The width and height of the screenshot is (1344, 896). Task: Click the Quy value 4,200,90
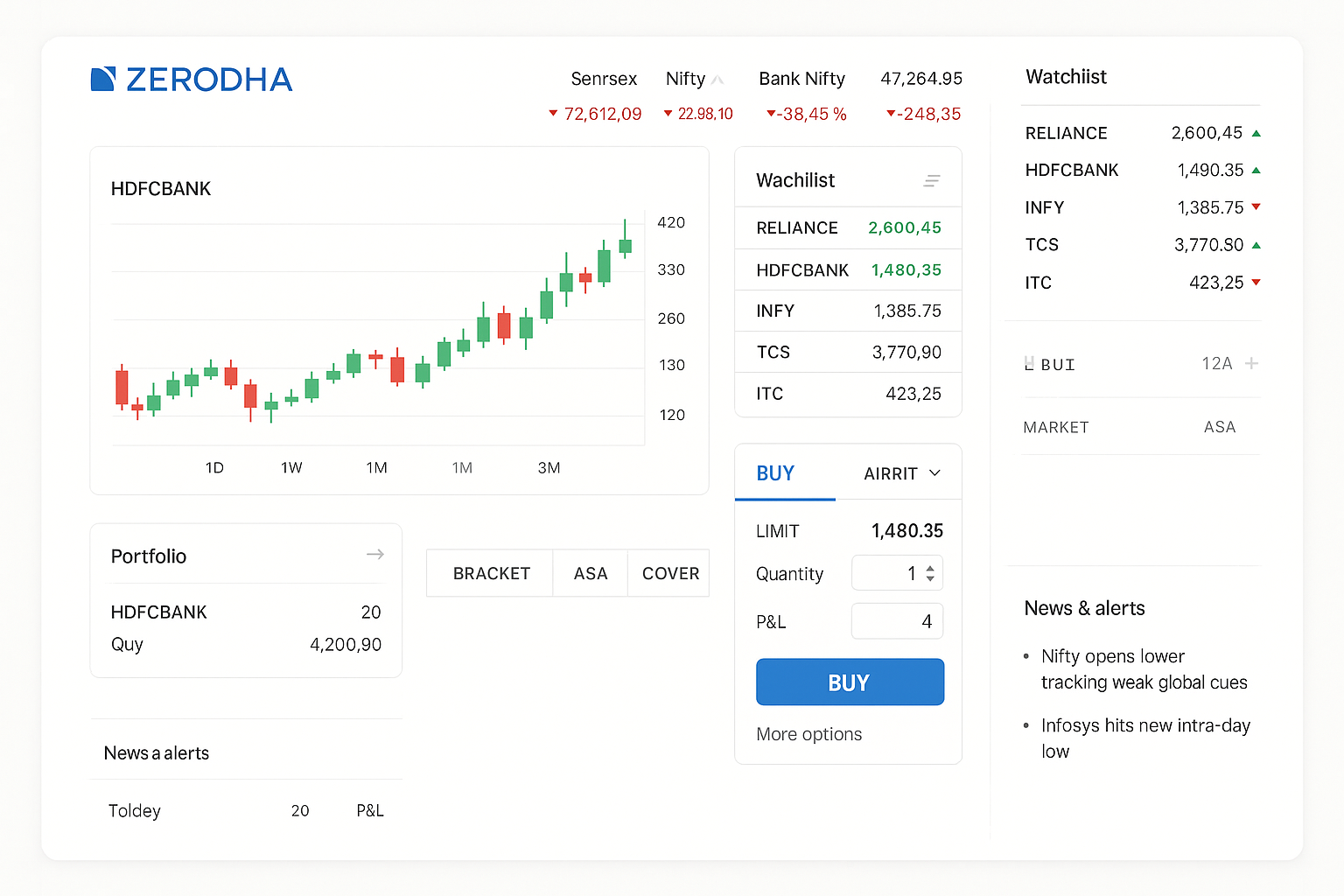coord(346,645)
